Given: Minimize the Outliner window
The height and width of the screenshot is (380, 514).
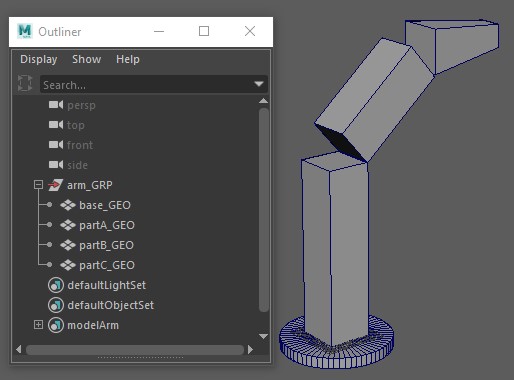Looking at the screenshot, I should click(x=159, y=32).
